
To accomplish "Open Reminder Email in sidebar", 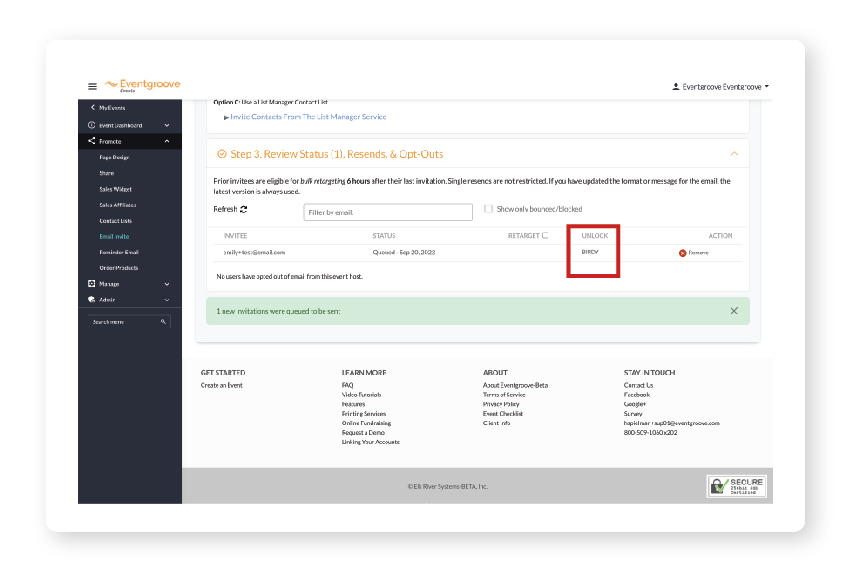I will pyautogui.click(x=119, y=252).
